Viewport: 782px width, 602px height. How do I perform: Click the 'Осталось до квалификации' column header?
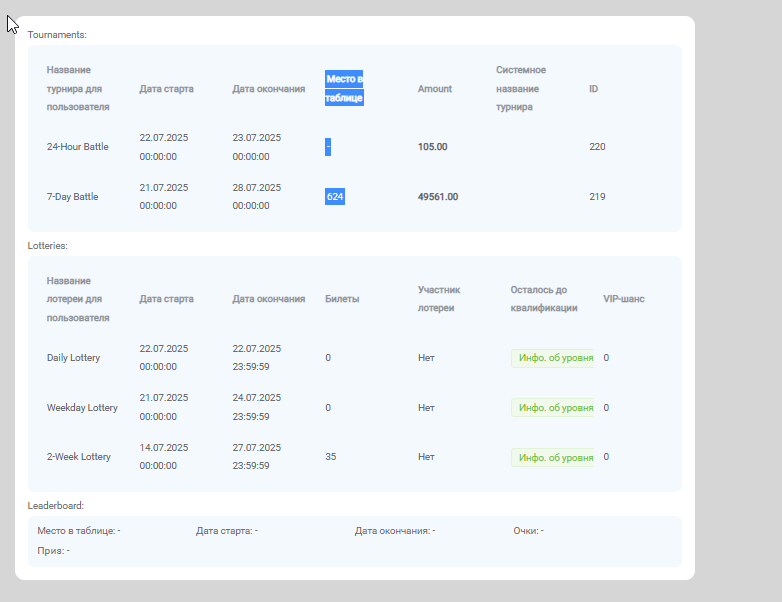[x=544, y=299]
